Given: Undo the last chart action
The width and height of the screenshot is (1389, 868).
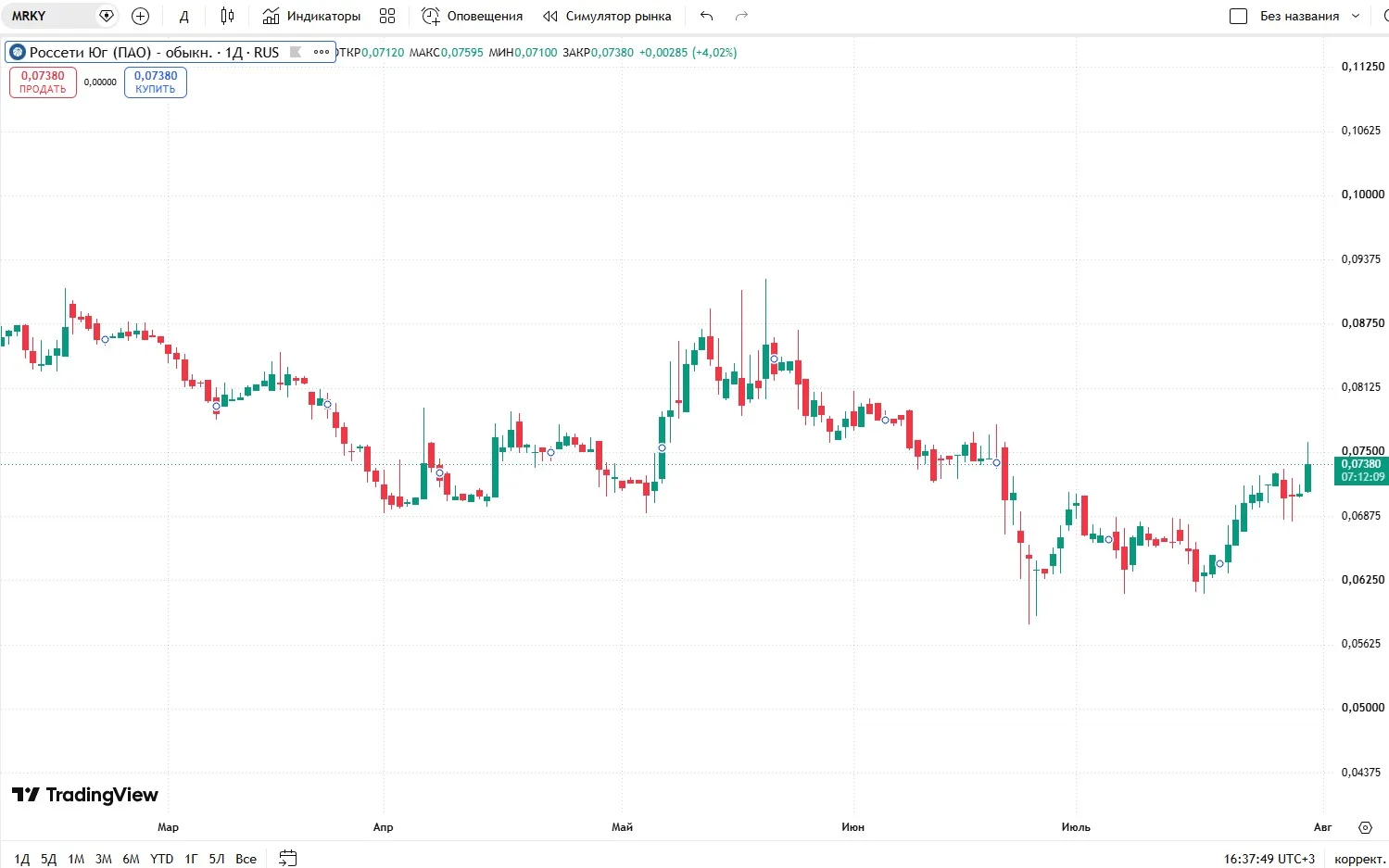Looking at the screenshot, I should click(707, 16).
